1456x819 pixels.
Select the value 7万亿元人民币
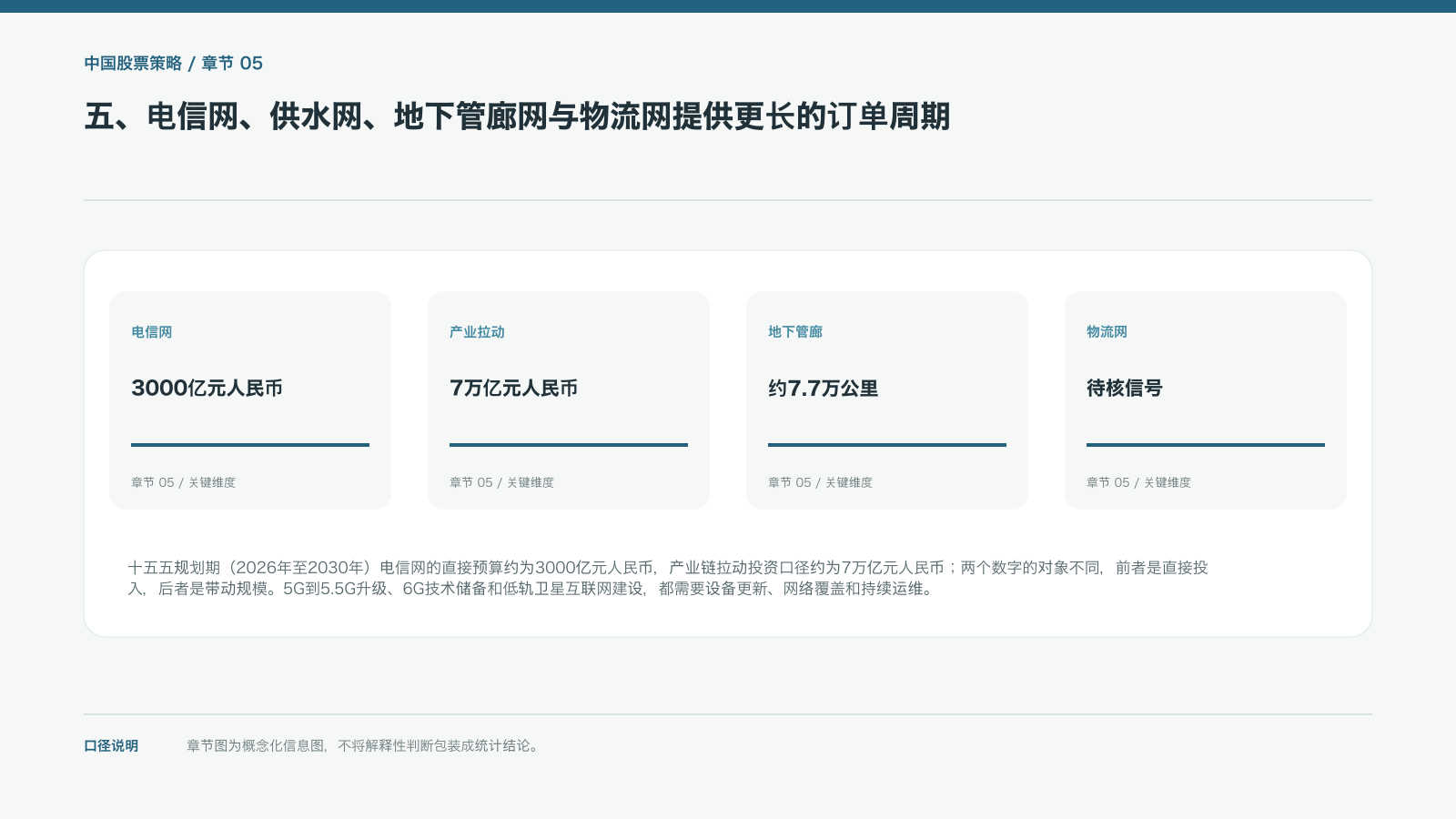pyautogui.click(x=514, y=389)
